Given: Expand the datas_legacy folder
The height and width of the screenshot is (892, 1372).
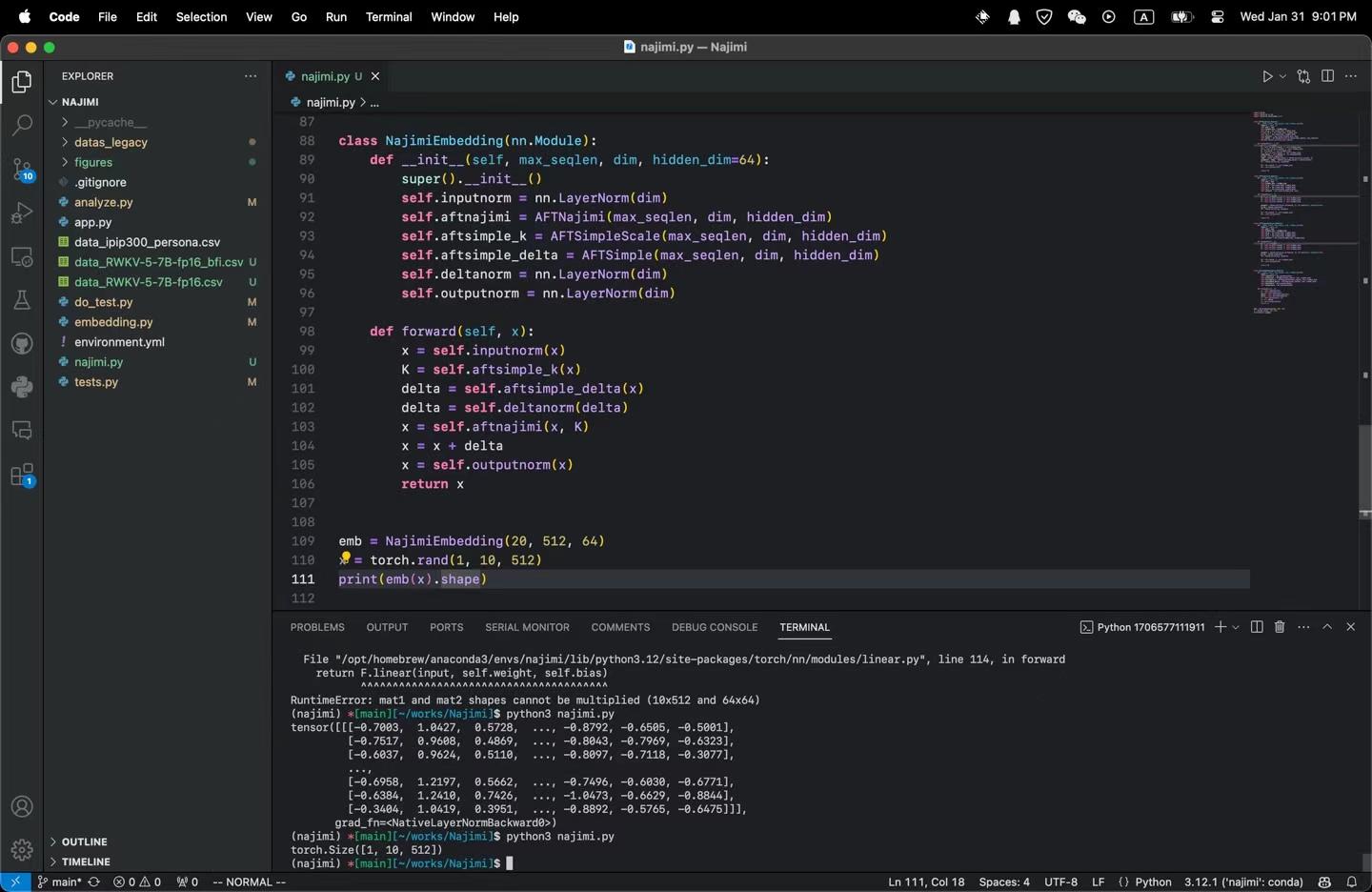Looking at the screenshot, I should [111, 142].
